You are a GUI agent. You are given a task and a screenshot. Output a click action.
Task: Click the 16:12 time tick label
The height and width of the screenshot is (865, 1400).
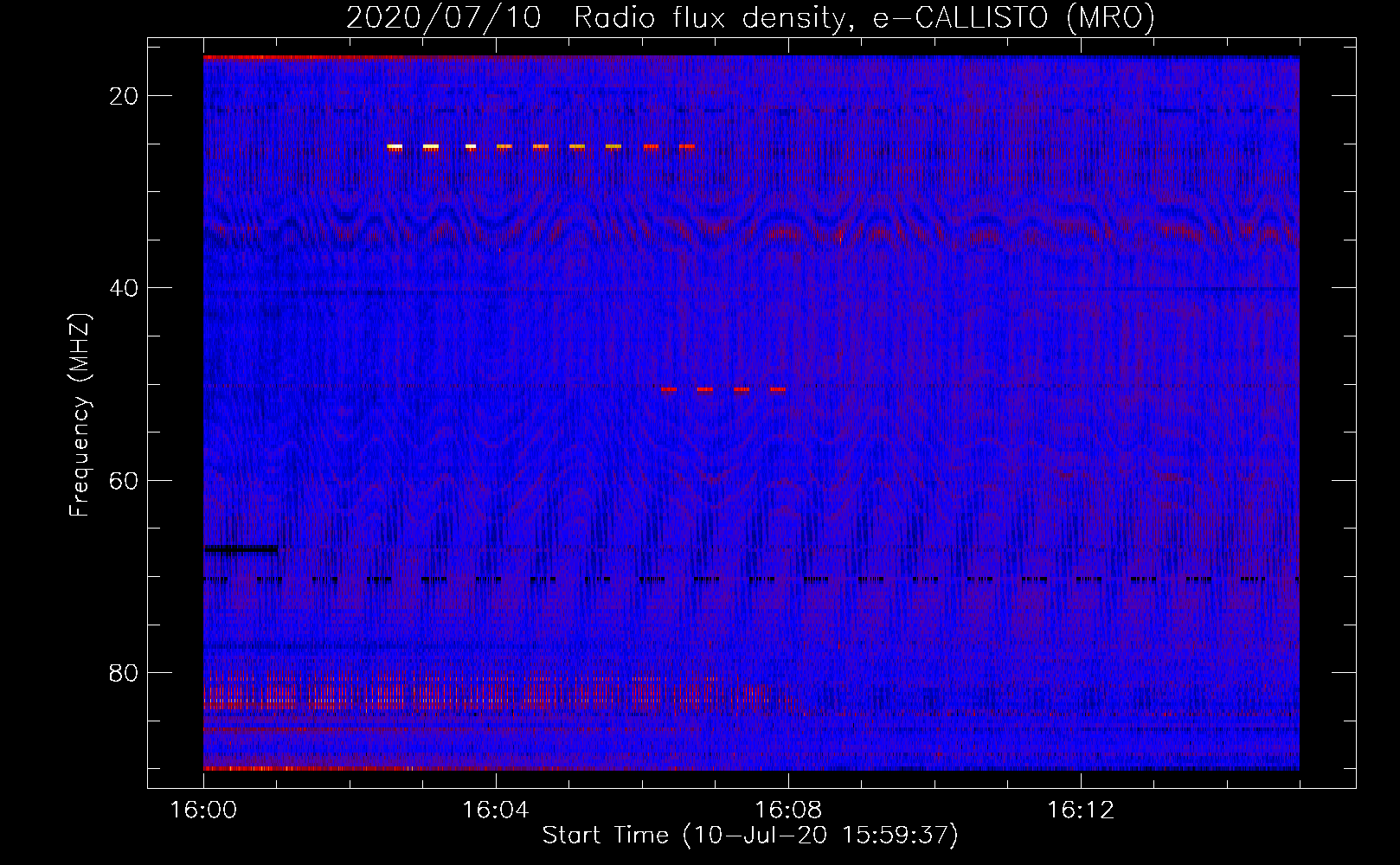point(1080,811)
